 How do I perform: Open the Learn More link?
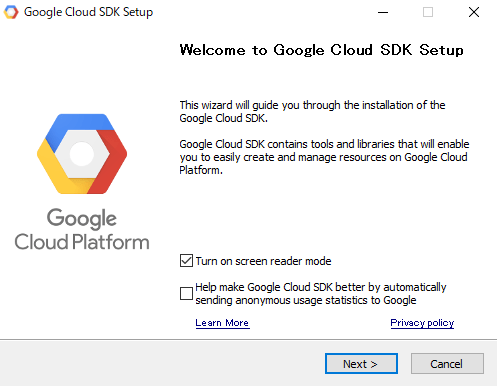click(222, 323)
